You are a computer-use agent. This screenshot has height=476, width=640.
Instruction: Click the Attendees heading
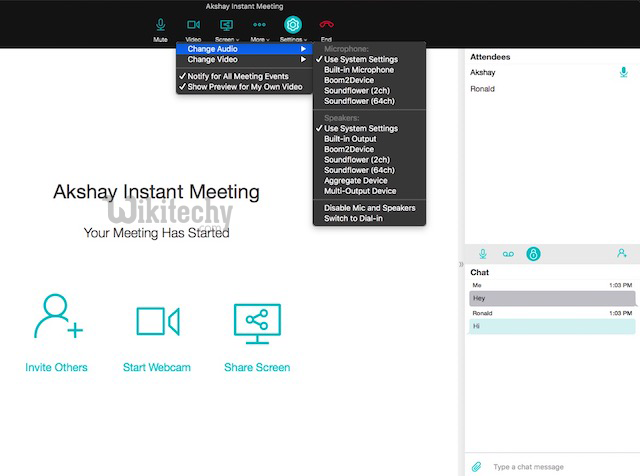(x=490, y=57)
